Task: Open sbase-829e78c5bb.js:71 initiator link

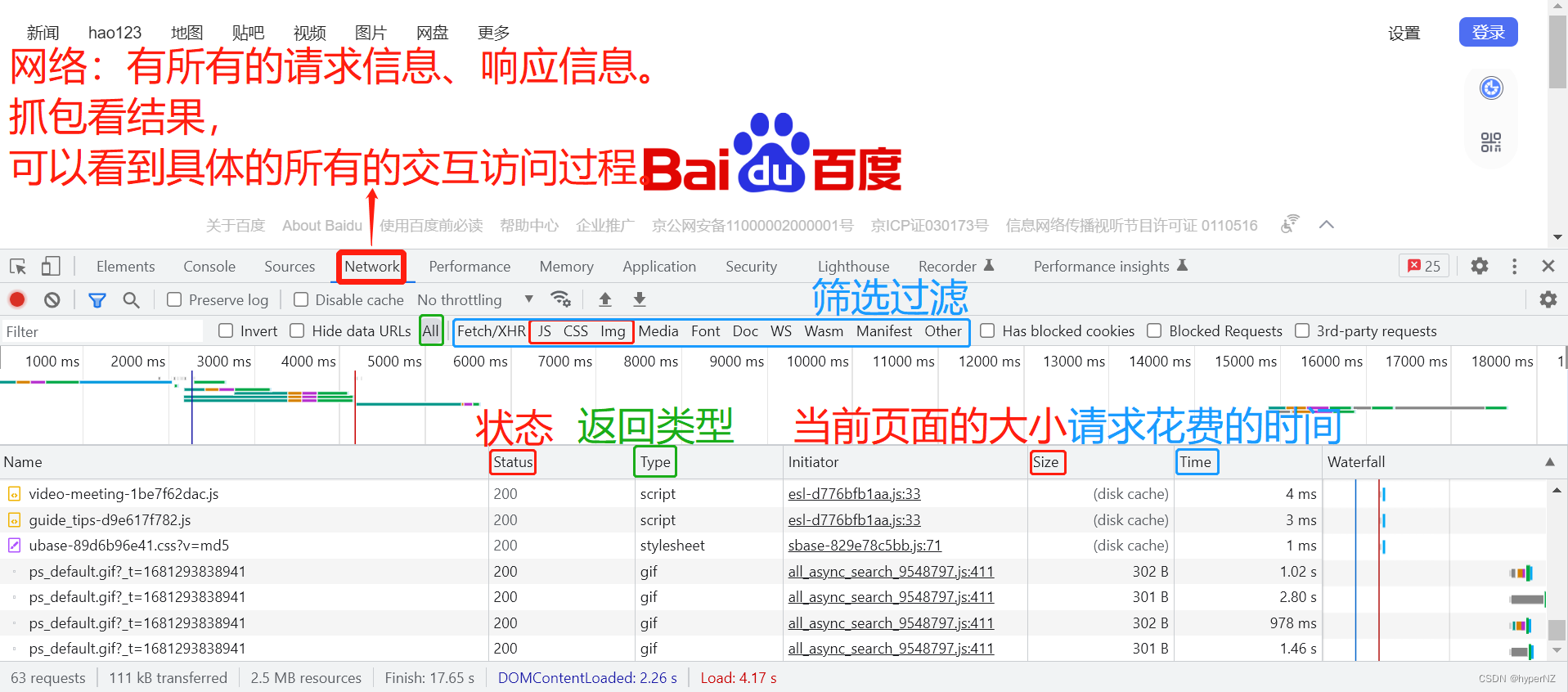Action: [x=865, y=546]
